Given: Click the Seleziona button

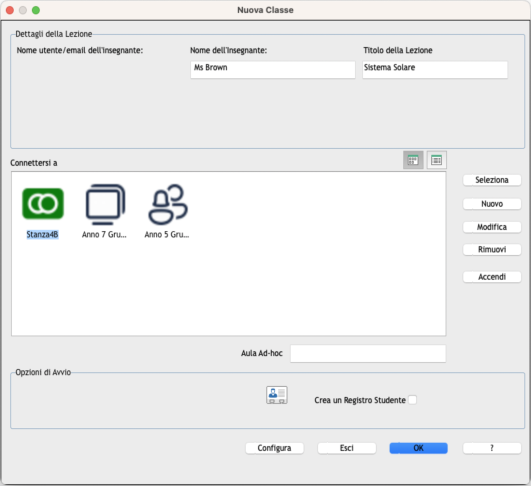Looking at the screenshot, I should (492, 180).
